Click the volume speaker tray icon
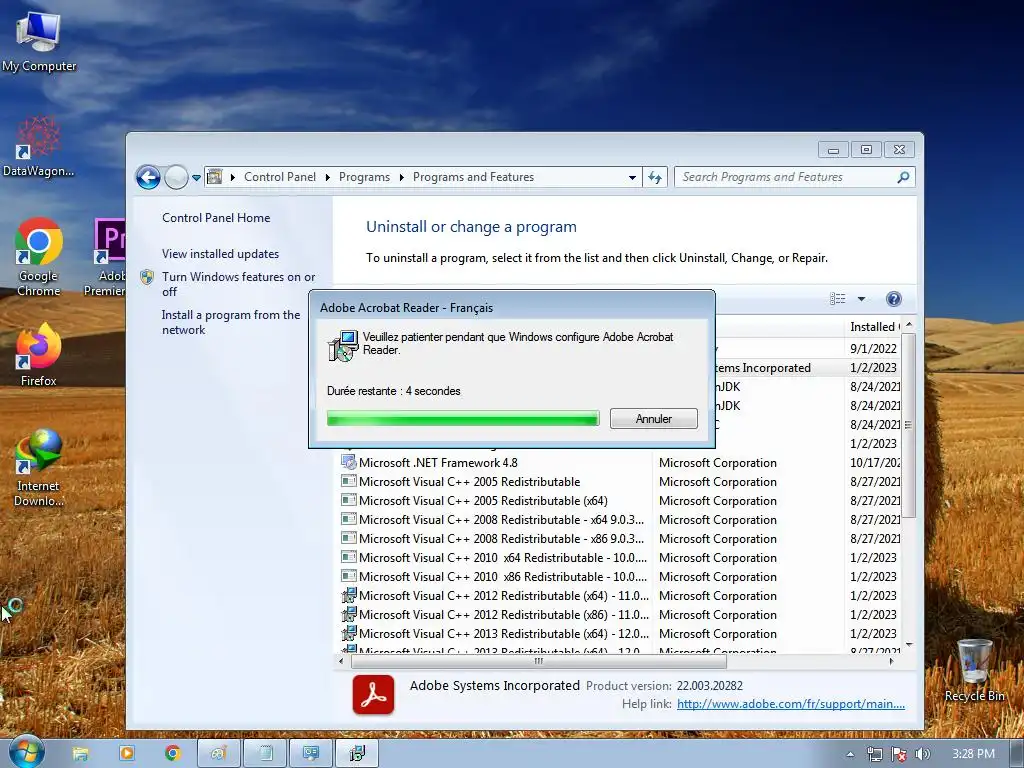 tap(922, 754)
